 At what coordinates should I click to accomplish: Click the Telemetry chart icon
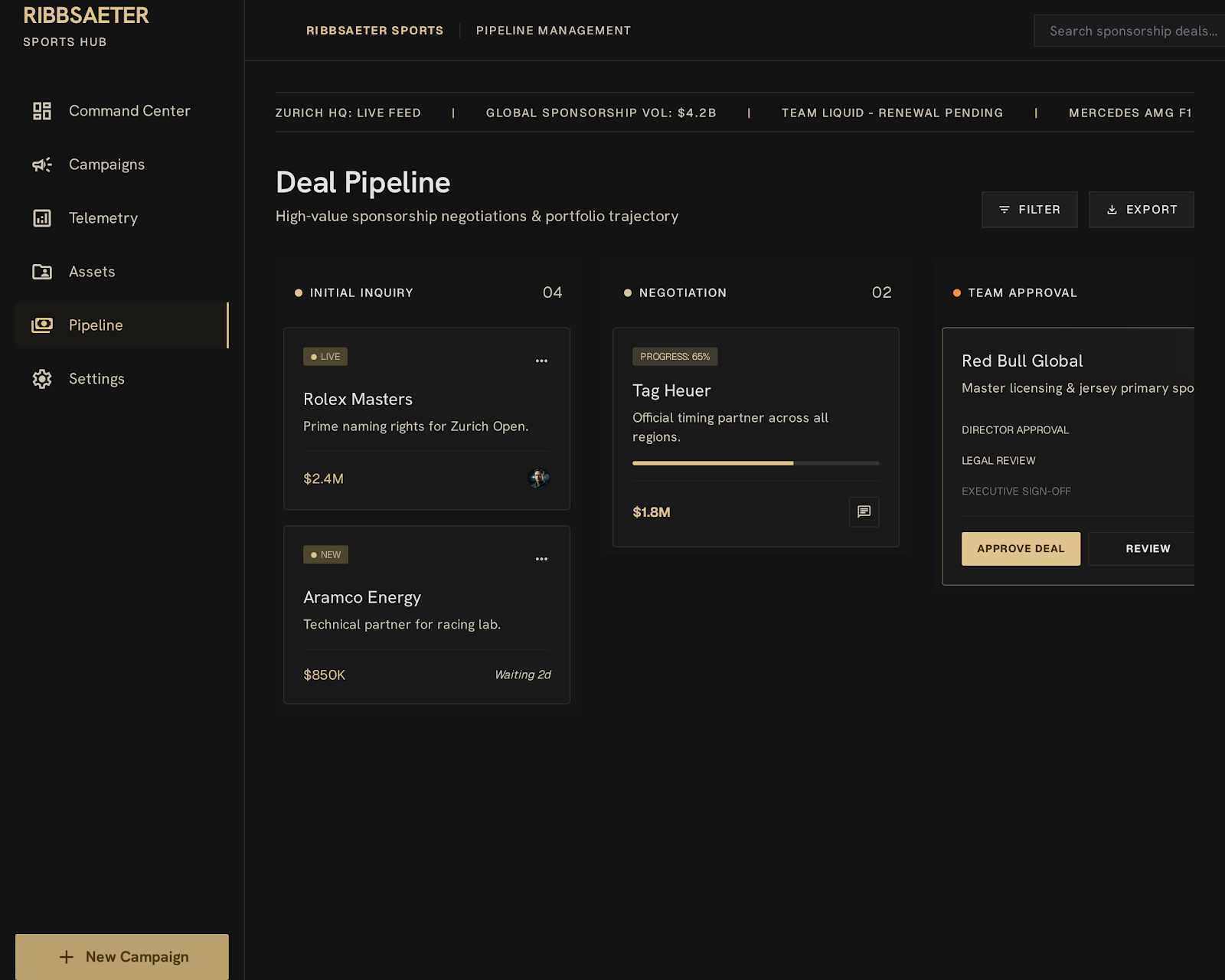(42, 218)
